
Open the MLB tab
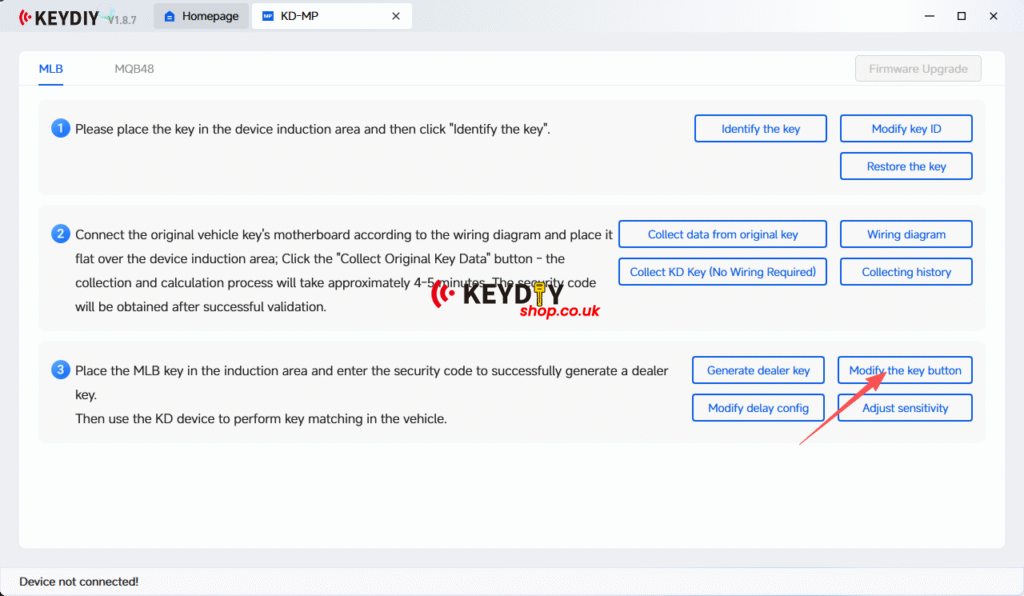click(51, 69)
